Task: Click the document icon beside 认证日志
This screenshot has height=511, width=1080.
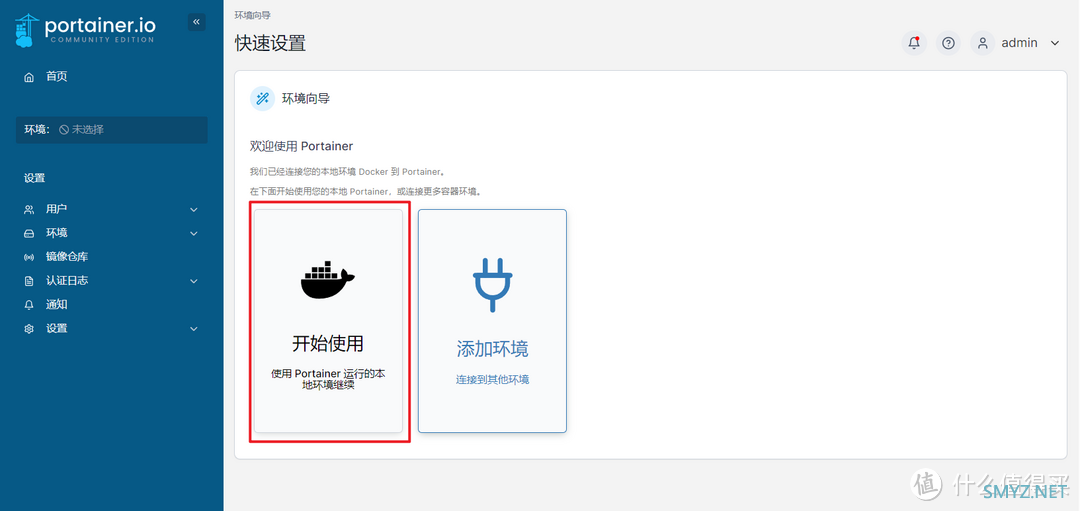Action: 29,281
